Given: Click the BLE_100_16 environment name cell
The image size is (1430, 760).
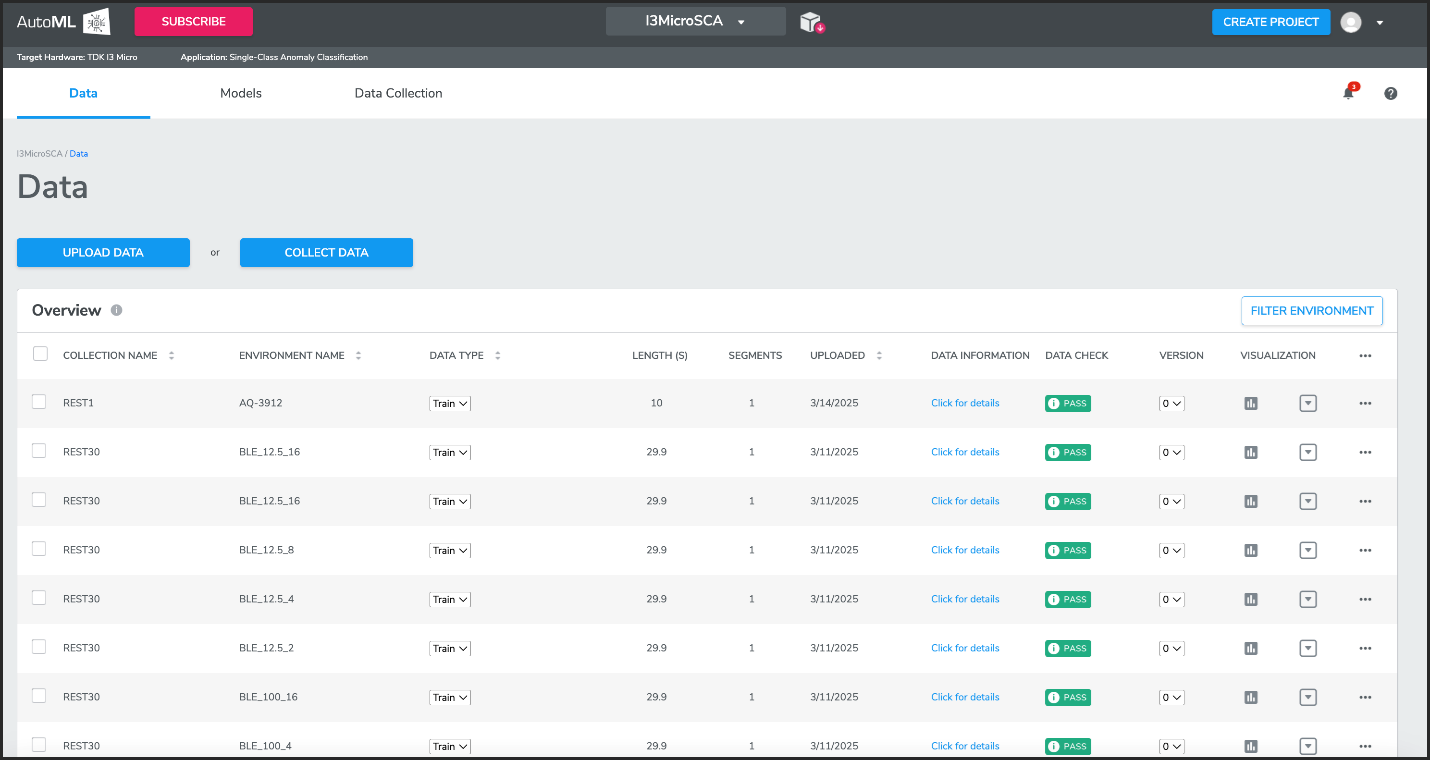Looking at the screenshot, I should (270, 697).
